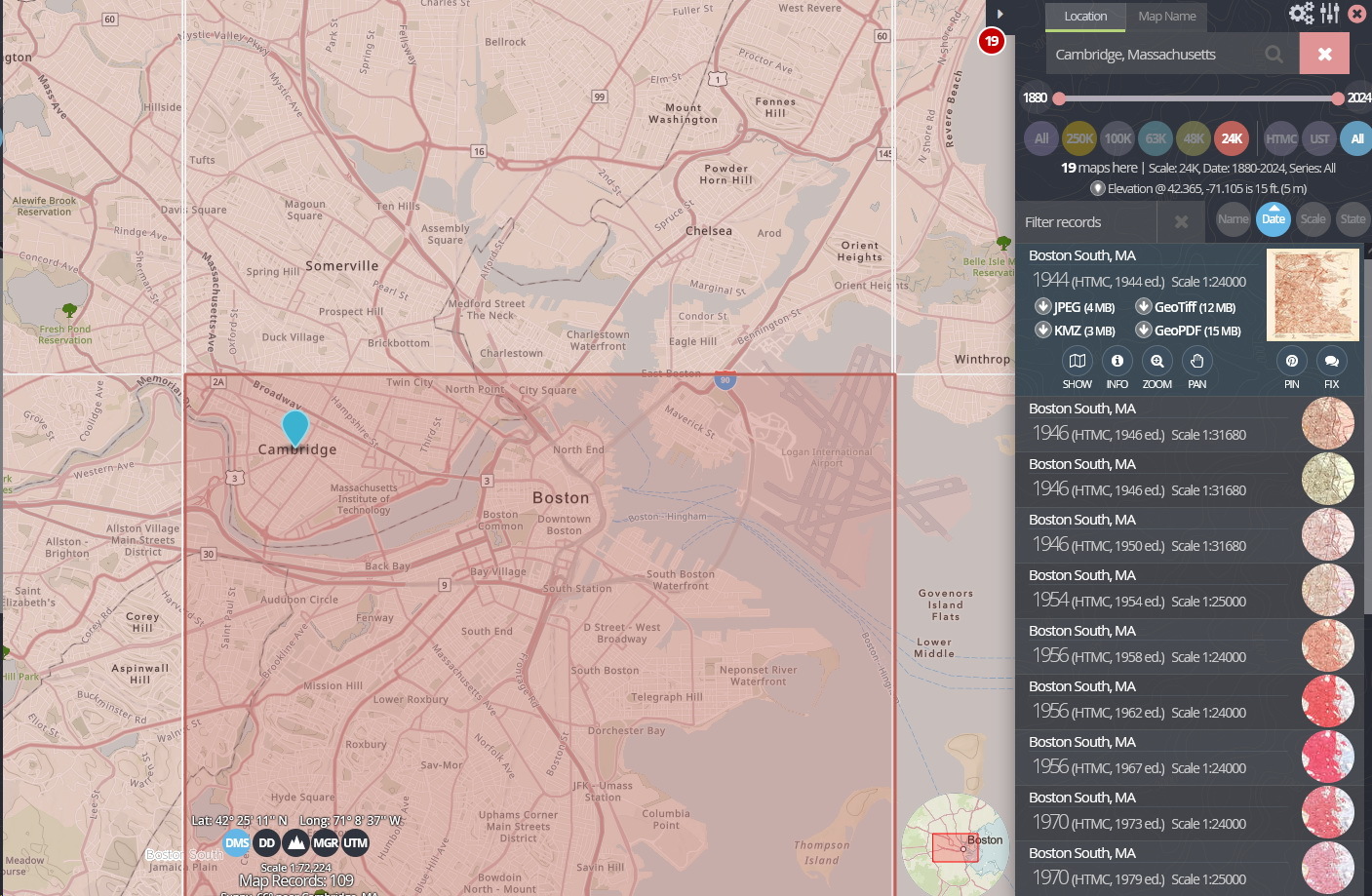Click the SHOW map icon
The height and width of the screenshot is (896, 1372).
pyautogui.click(x=1077, y=362)
